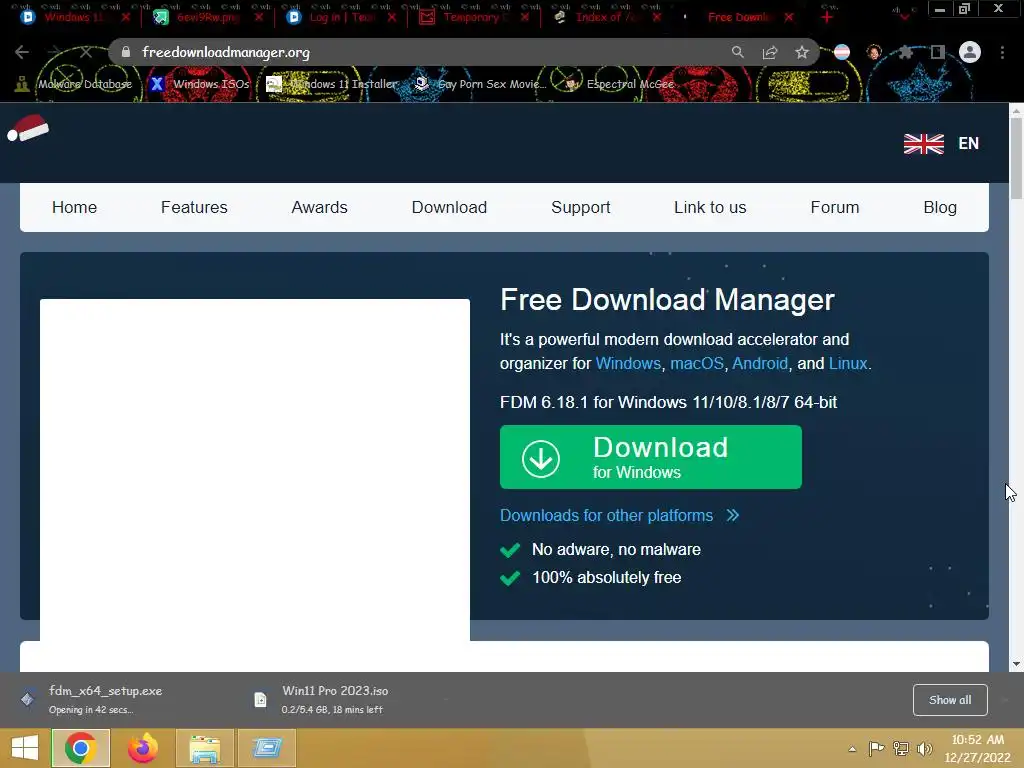Click the scrollbar down arrow
Viewport: 1024px width, 768px height.
click(x=1016, y=664)
